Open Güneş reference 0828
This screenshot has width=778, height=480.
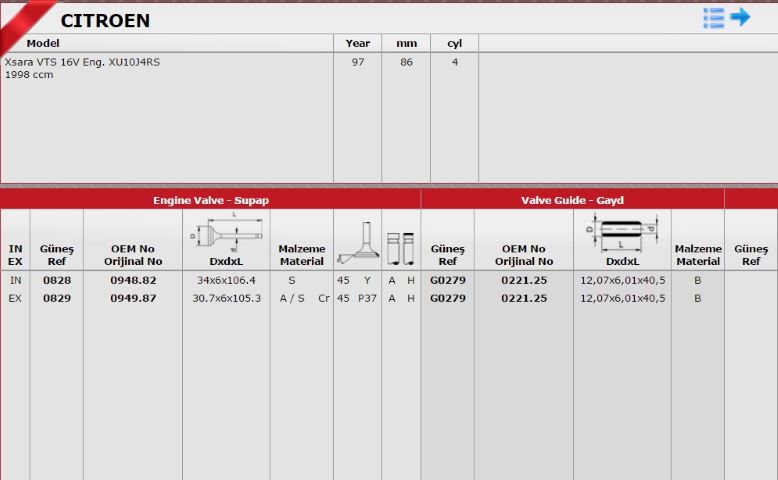[57, 280]
